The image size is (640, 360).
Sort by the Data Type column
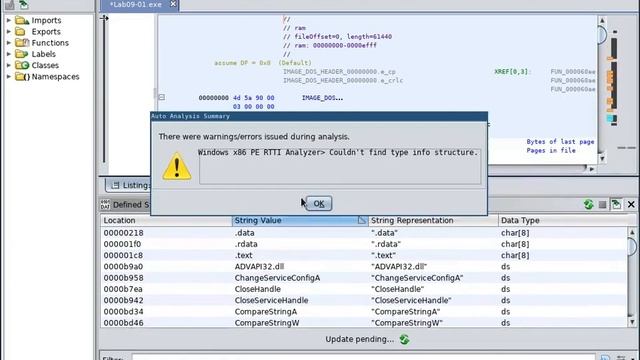coord(562,220)
